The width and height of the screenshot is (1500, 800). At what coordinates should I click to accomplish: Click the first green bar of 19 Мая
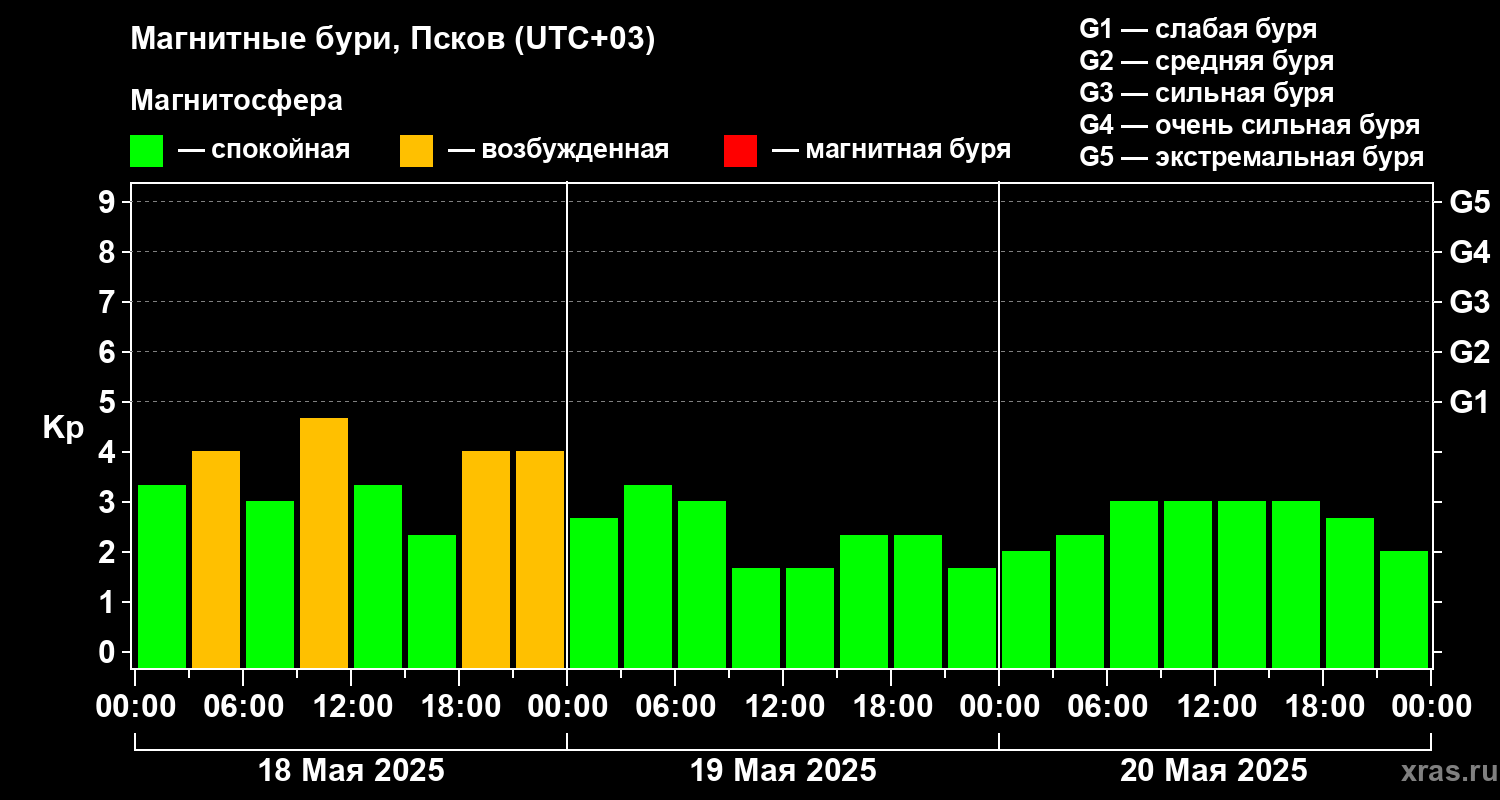pyautogui.click(x=594, y=593)
